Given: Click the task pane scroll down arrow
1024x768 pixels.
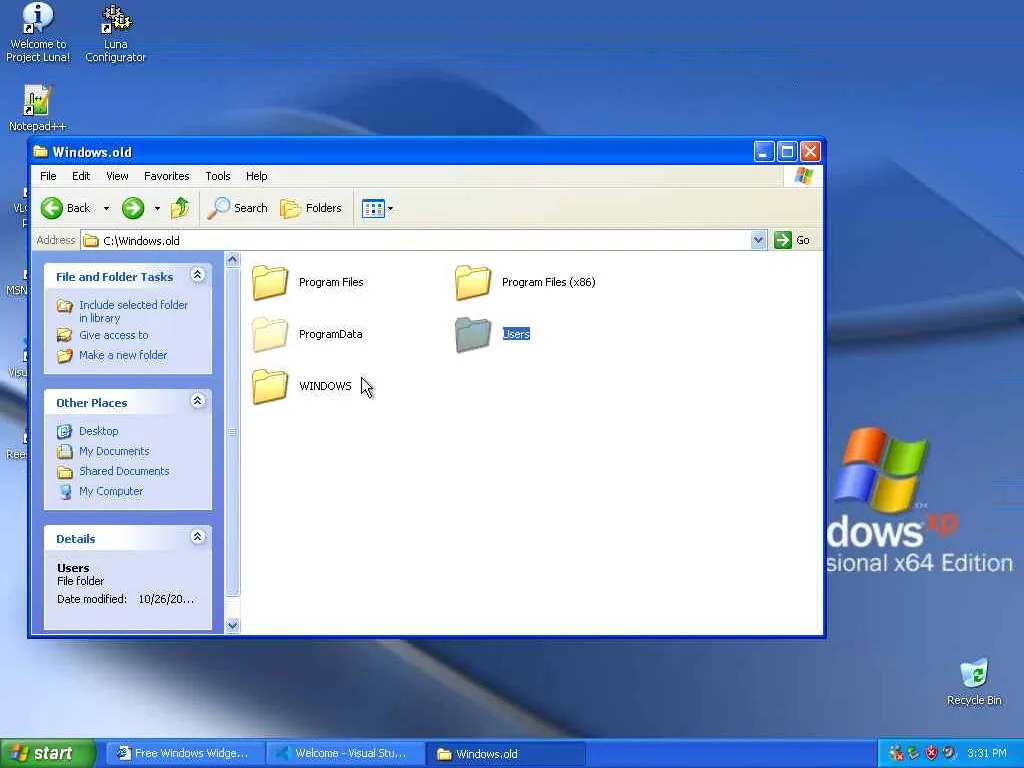Looking at the screenshot, I should pyautogui.click(x=232, y=625).
